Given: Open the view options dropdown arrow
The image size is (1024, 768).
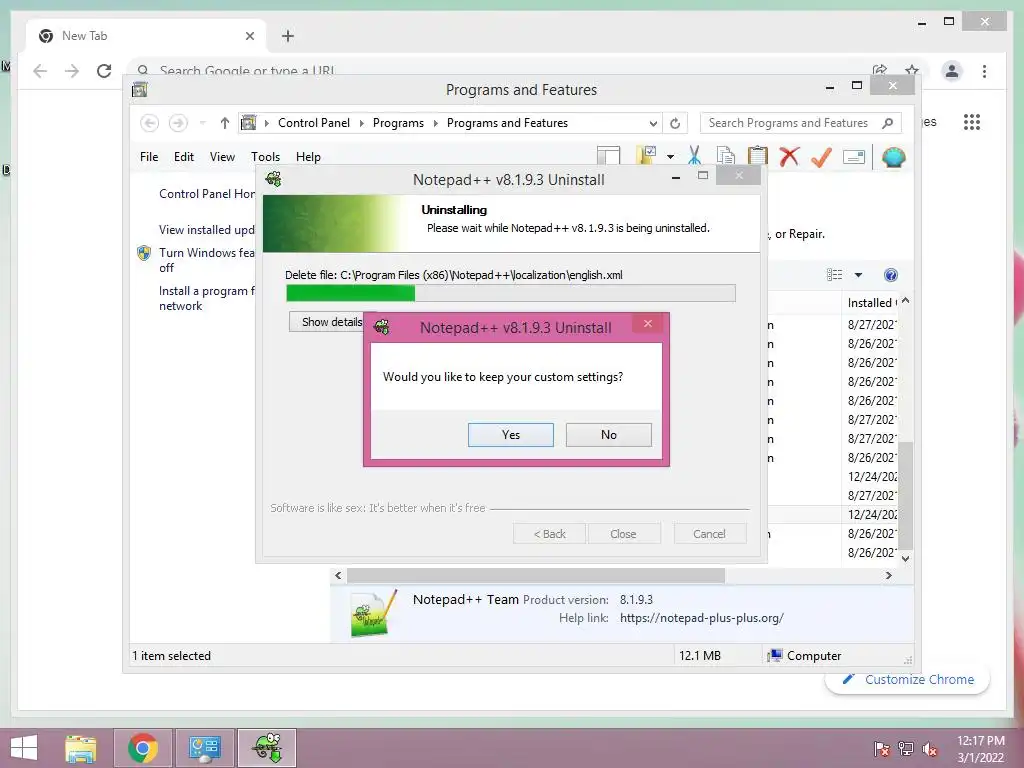Looking at the screenshot, I should [x=858, y=275].
